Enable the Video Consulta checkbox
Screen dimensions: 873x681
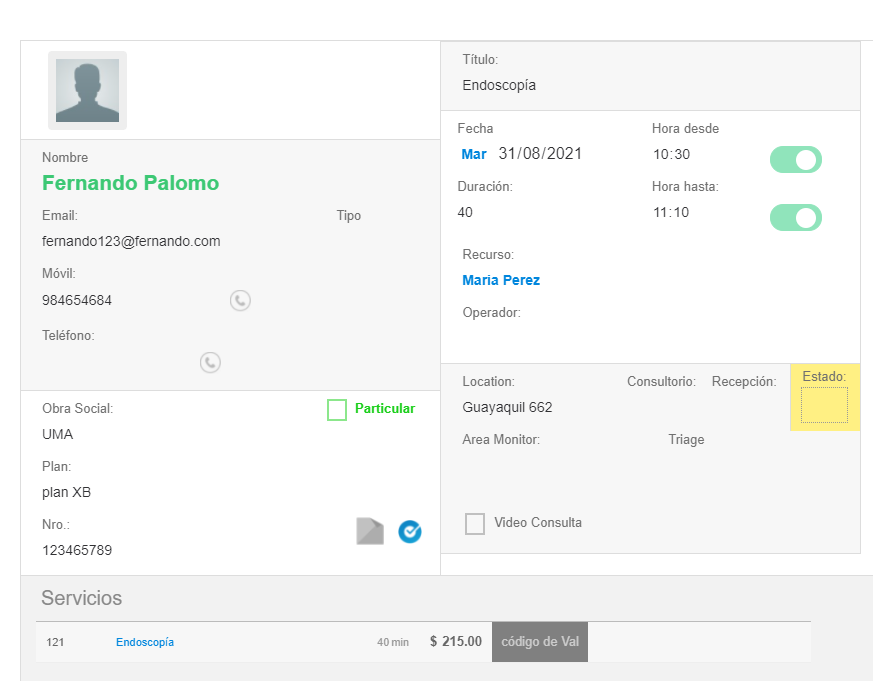point(475,523)
